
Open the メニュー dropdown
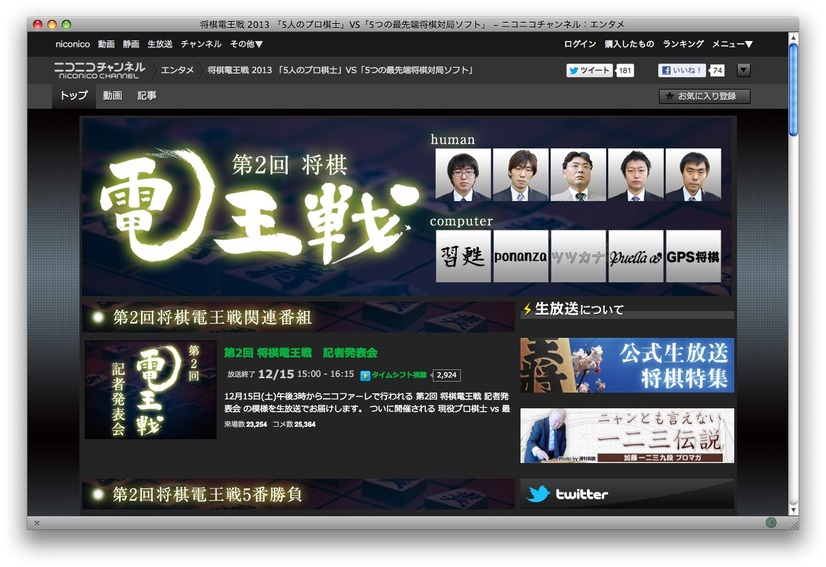click(732, 44)
